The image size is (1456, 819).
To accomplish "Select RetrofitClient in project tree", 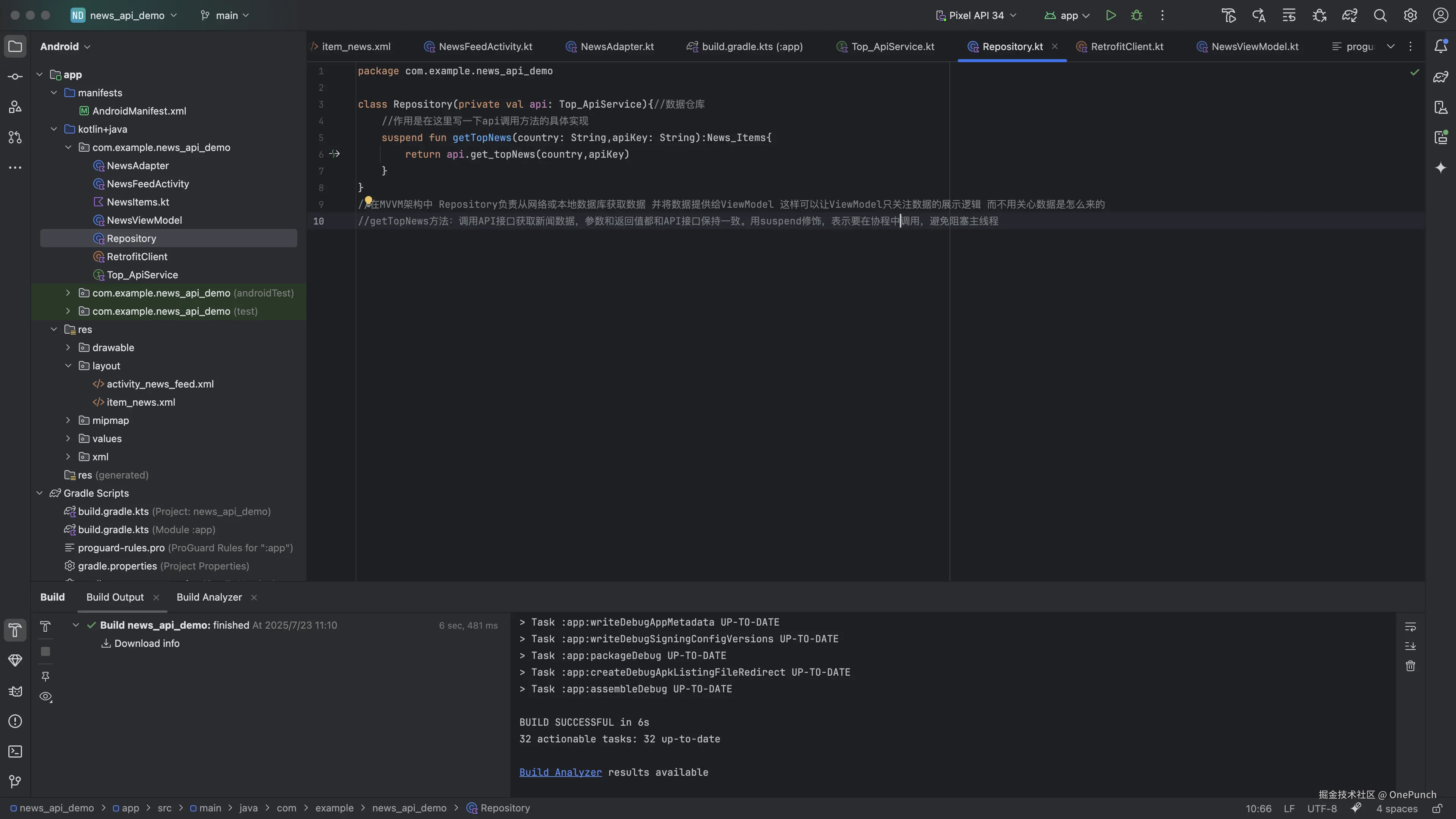I will (x=137, y=257).
